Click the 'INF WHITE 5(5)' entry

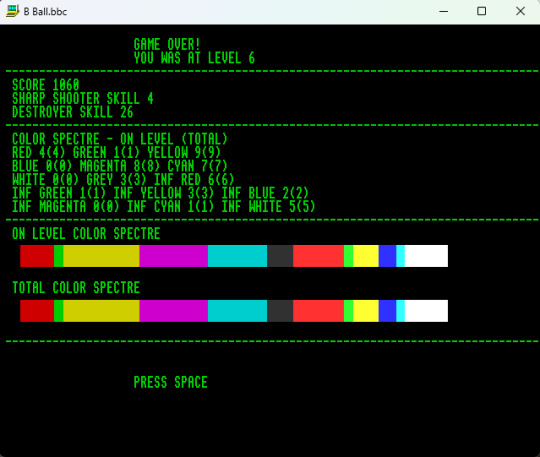point(268,207)
